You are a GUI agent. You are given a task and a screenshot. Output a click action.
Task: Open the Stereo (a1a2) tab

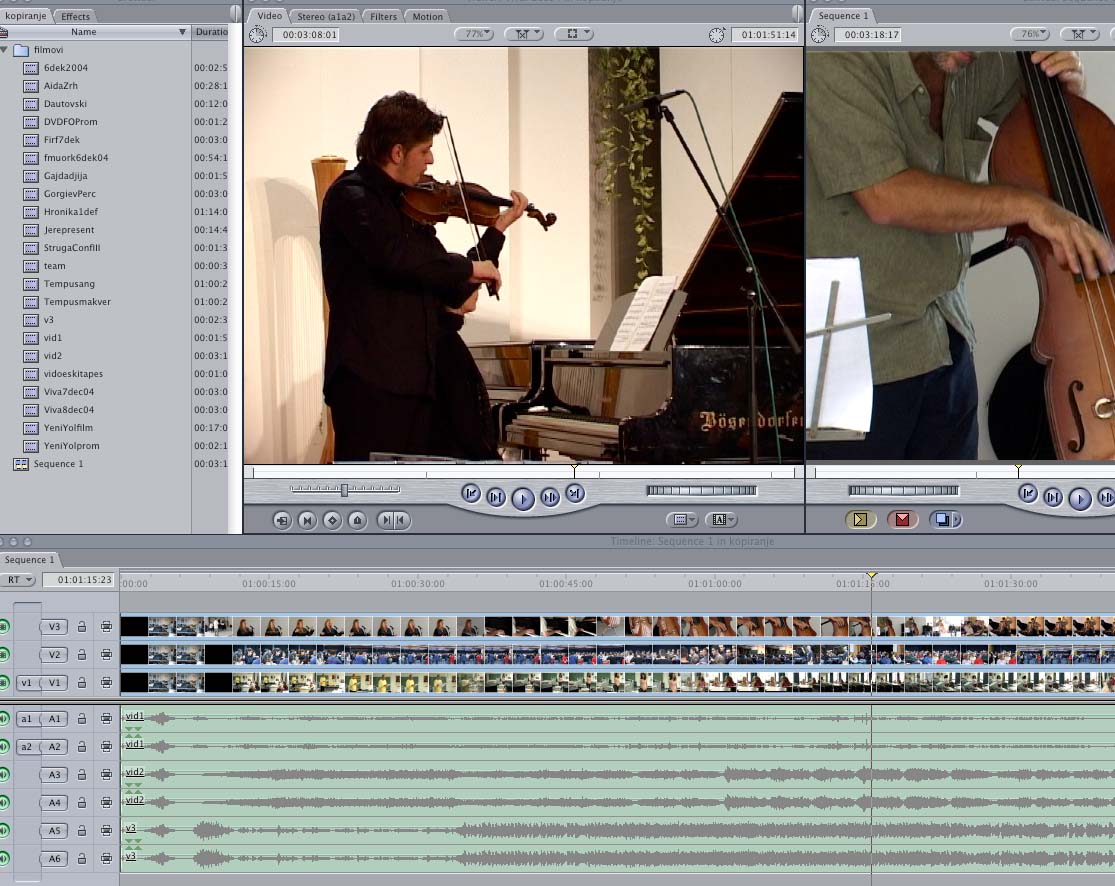(326, 16)
